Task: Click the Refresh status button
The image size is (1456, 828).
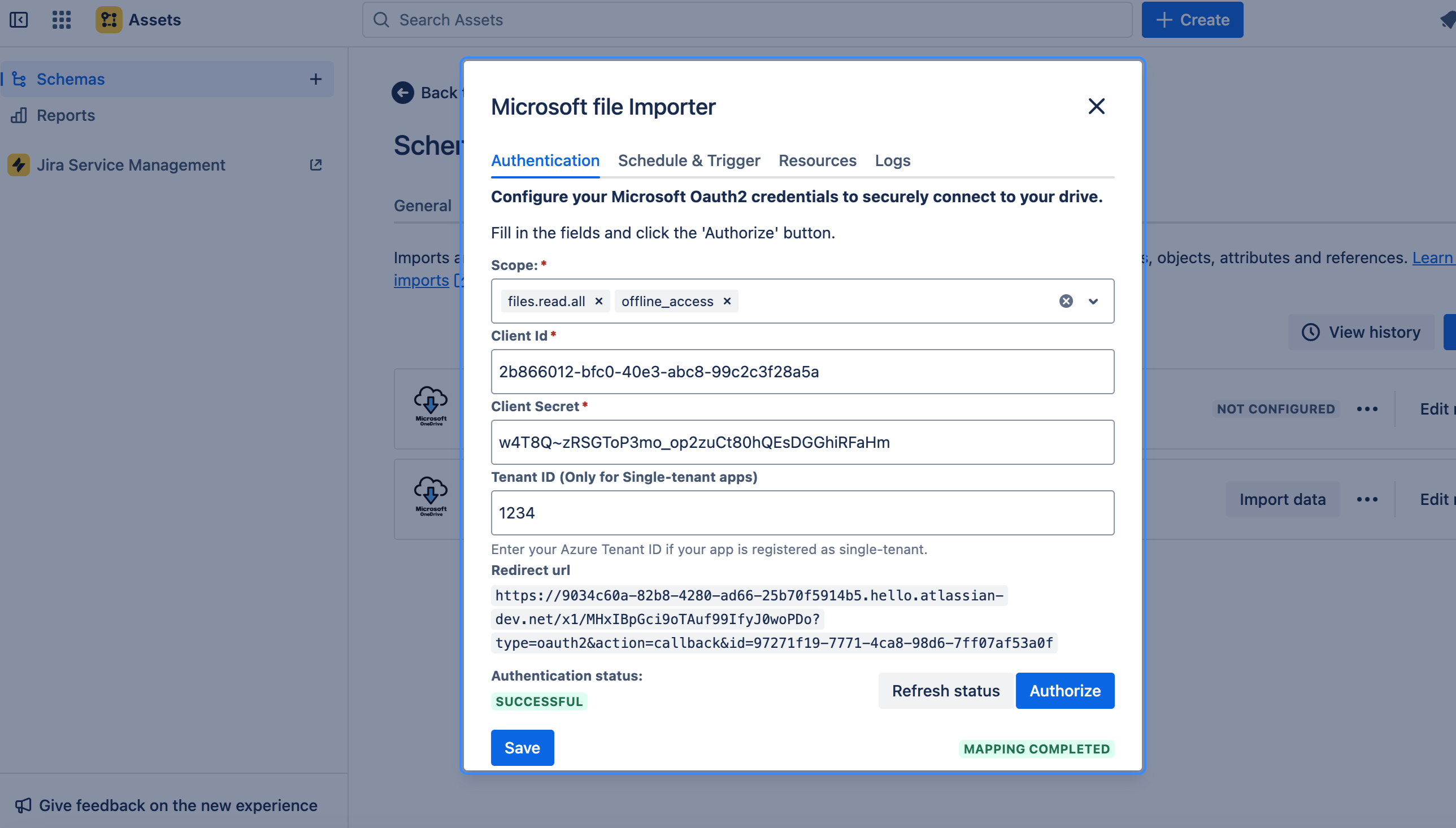Action: 945,690
